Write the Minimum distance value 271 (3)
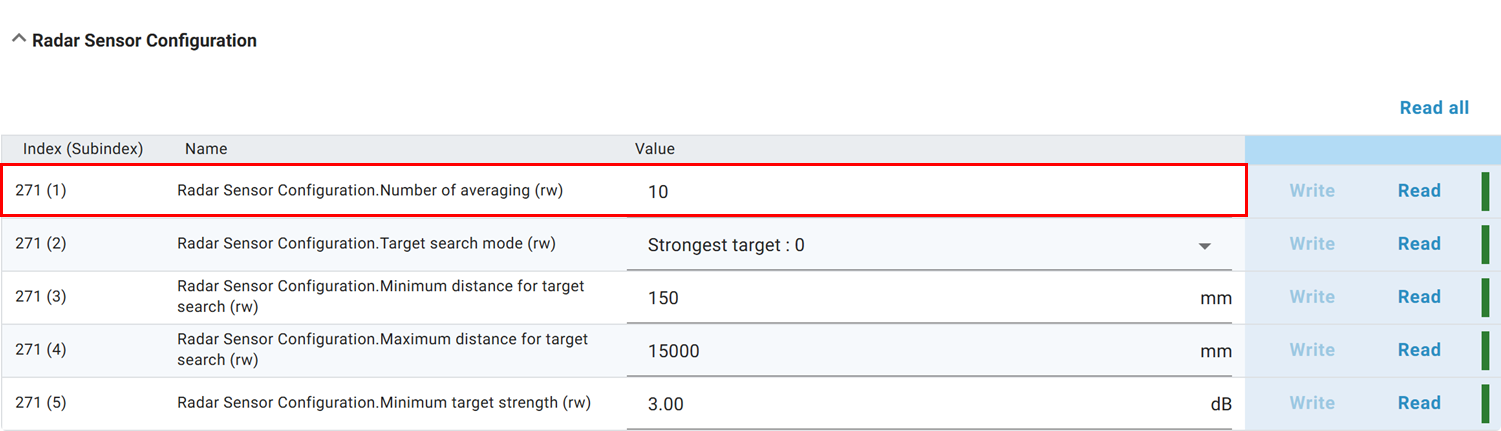This screenshot has width=1501, height=431. (1311, 297)
